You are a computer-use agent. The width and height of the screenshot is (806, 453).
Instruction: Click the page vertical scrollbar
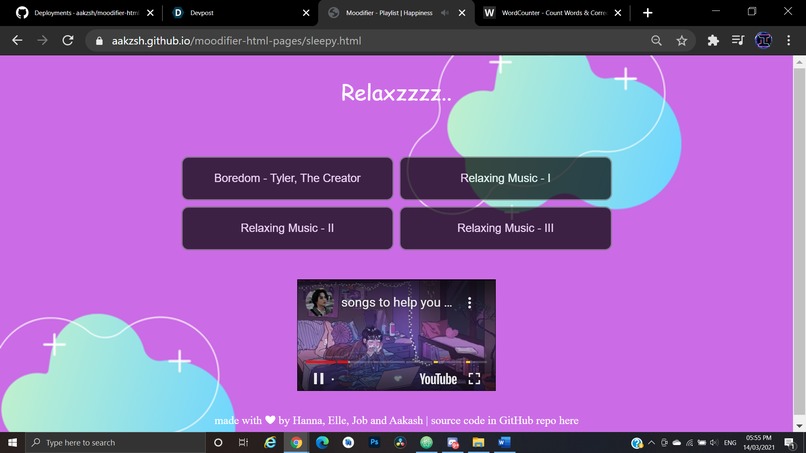click(x=799, y=242)
